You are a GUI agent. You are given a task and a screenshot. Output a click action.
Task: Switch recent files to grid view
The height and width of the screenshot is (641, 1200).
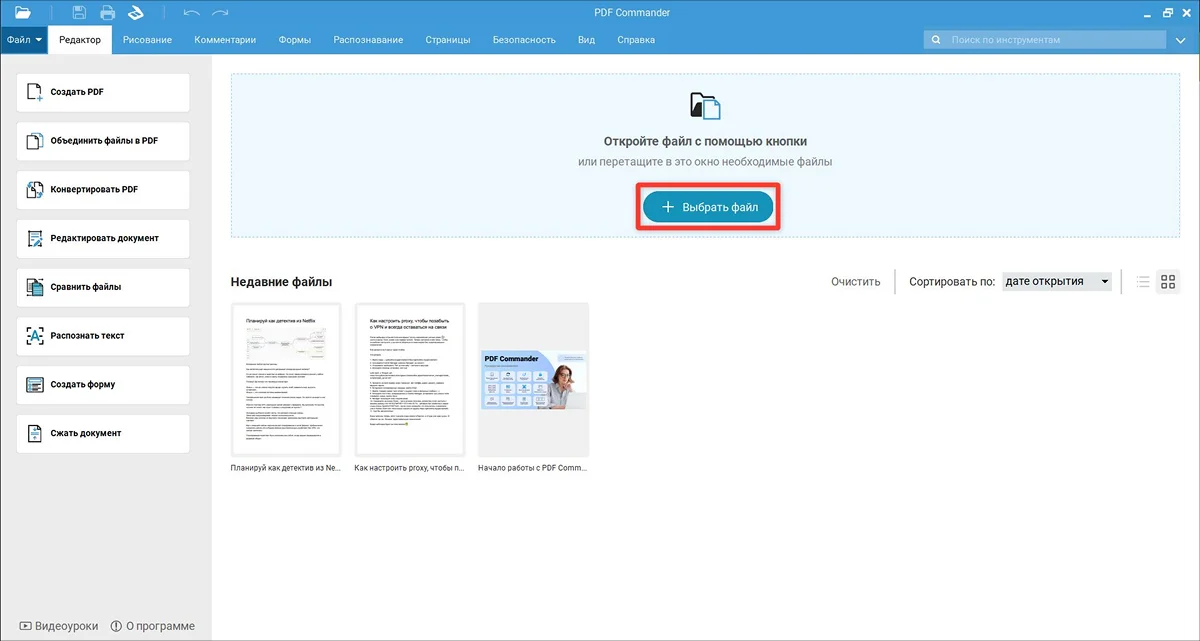pos(1168,282)
